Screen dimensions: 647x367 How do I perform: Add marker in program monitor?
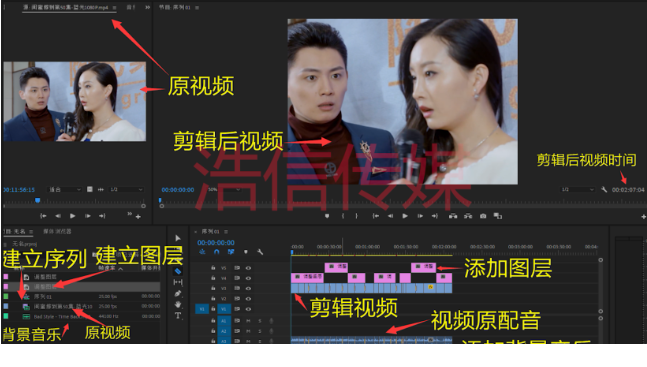pyautogui.click(x=327, y=216)
